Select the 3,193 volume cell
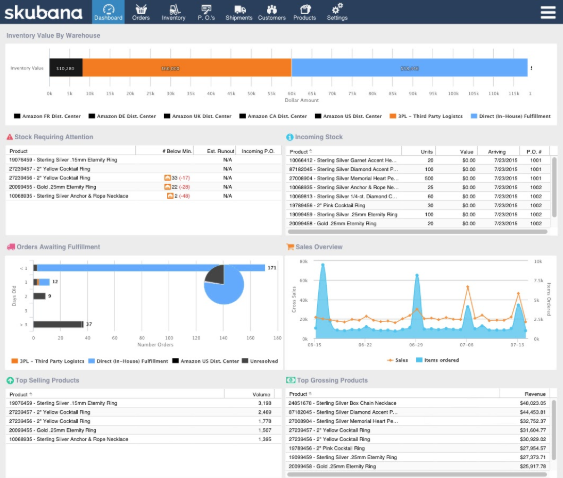Viewport: 563px width, 478px height. (x=265, y=403)
